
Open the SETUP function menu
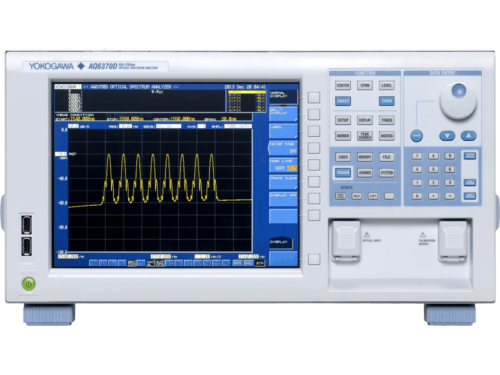coord(343,120)
